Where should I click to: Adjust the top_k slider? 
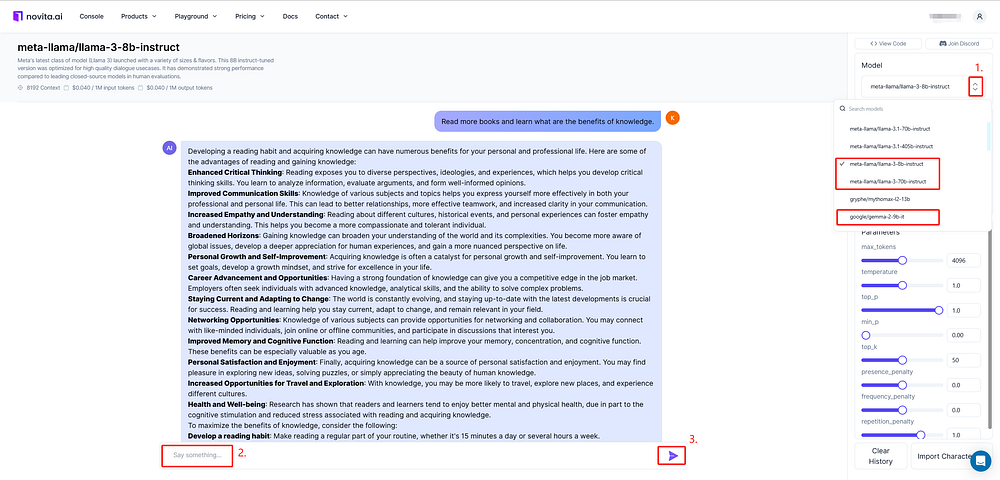pyautogui.click(x=902, y=360)
